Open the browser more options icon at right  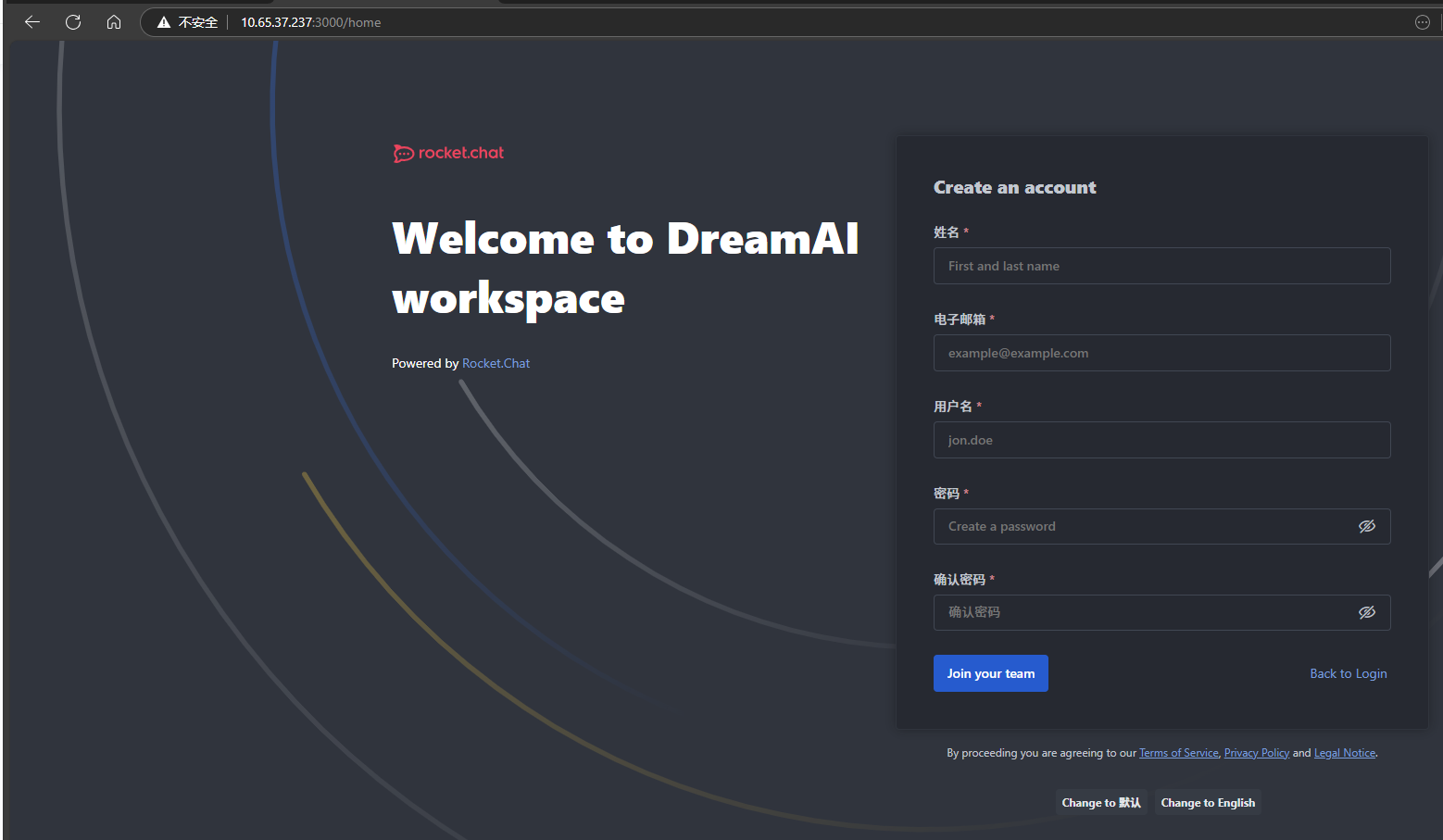tap(1423, 22)
